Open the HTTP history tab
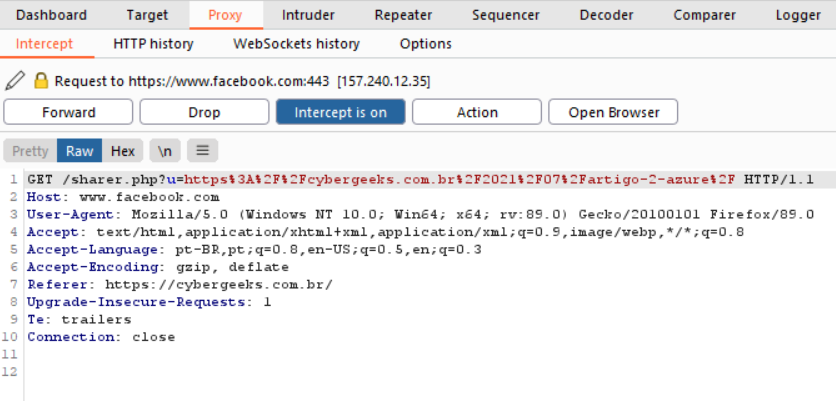836x401 pixels. [153, 44]
